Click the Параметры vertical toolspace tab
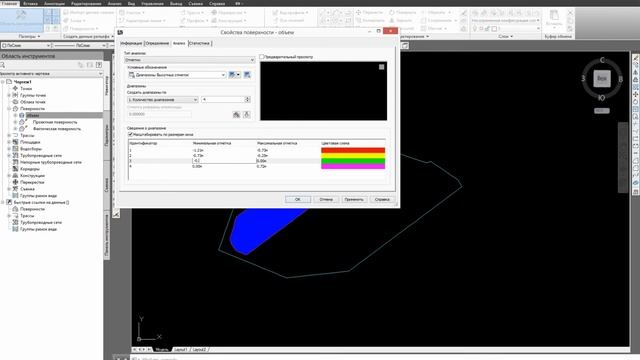Viewport: 640px width, 360px height. pyautogui.click(x=107, y=135)
